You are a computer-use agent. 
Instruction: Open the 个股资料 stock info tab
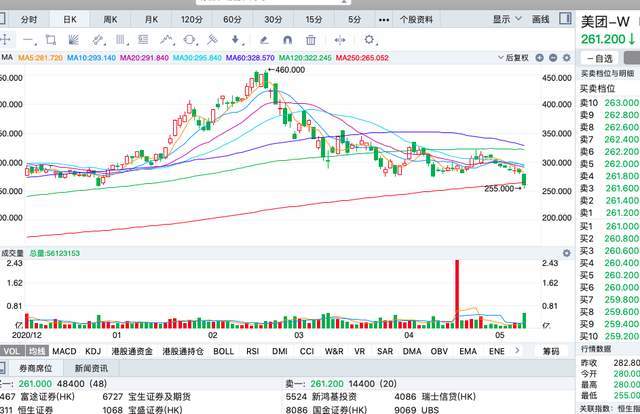pyautogui.click(x=416, y=20)
